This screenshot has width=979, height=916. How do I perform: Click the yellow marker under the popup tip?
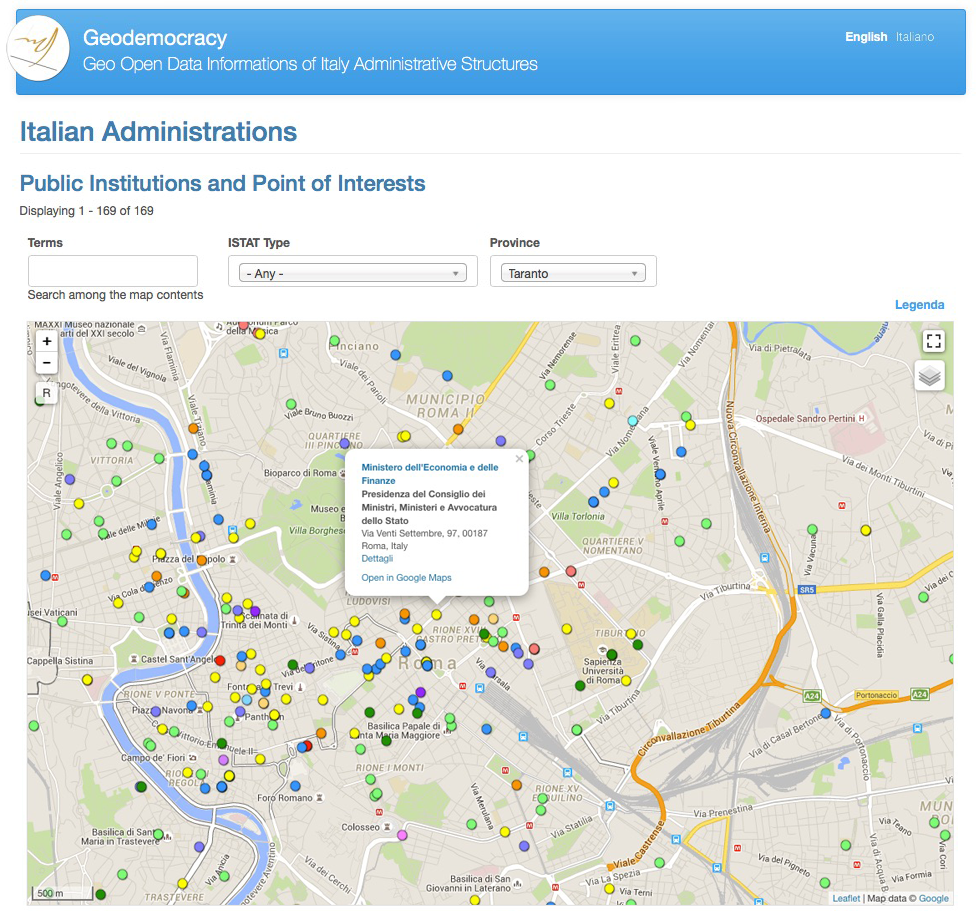click(436, 615)
